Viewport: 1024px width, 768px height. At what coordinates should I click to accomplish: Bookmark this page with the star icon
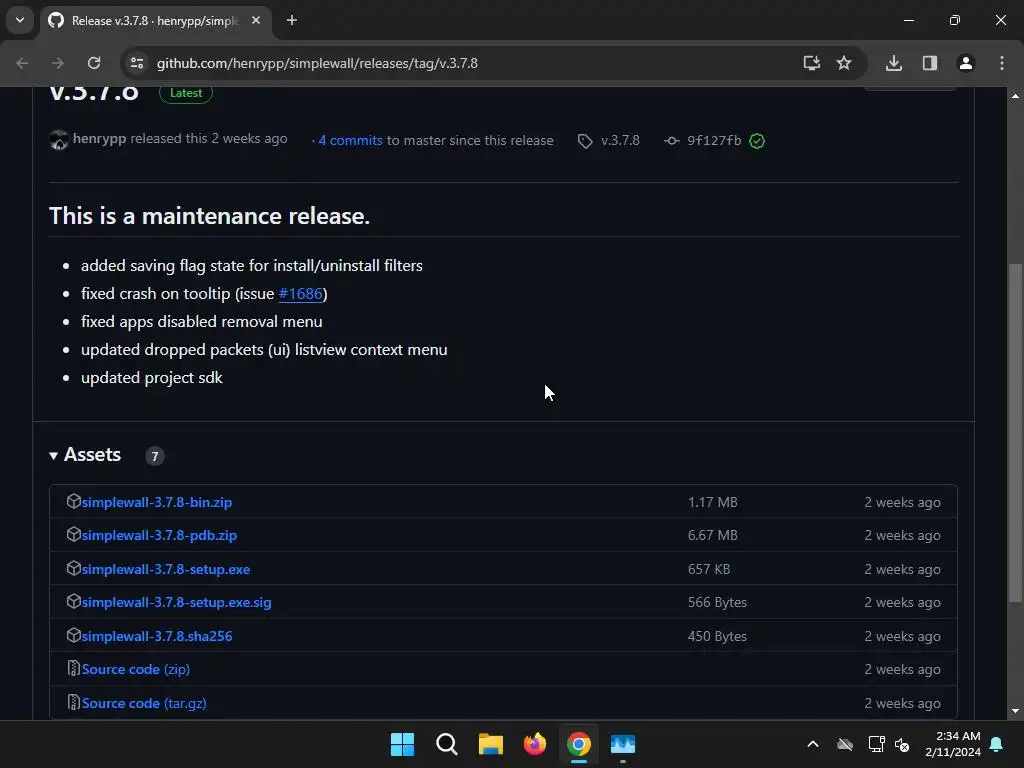click(x=844, y=63)
